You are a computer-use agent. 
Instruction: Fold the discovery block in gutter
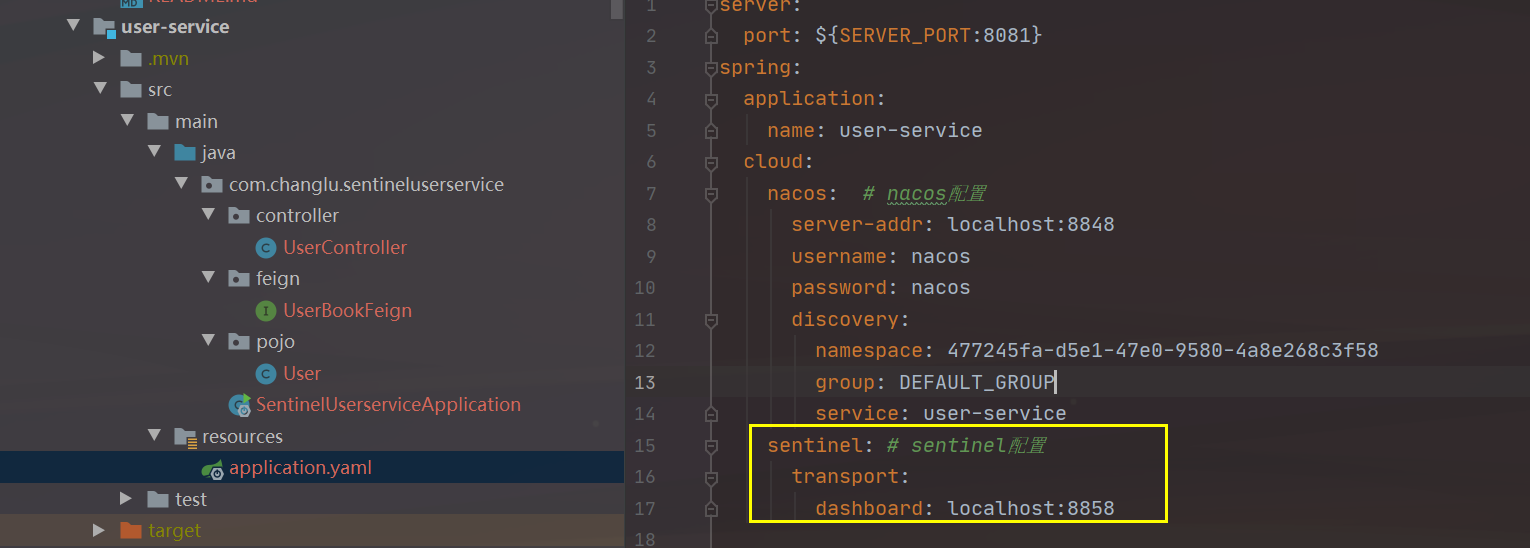tap(711, 320)
